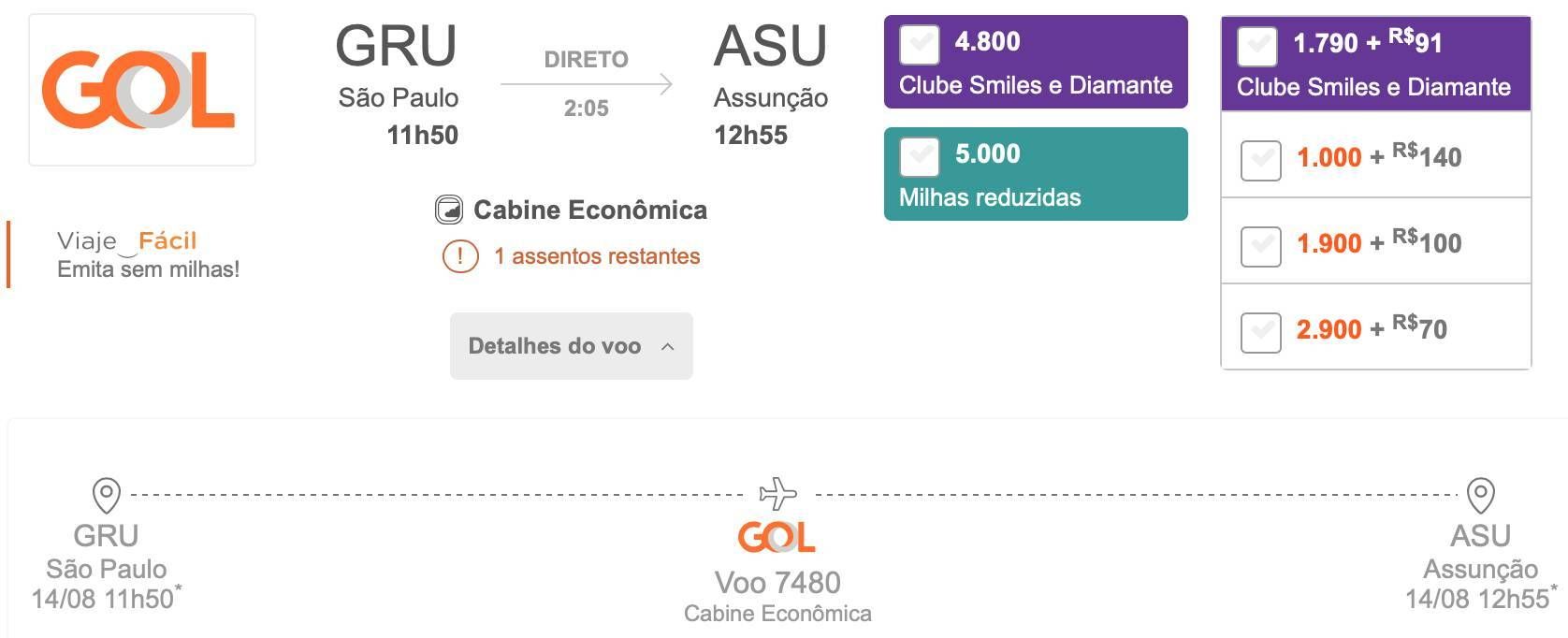
Task: Check the 1.790 + R$91 Clube Smiles option
Action: pyautogui.click(x=1256, y=46)
